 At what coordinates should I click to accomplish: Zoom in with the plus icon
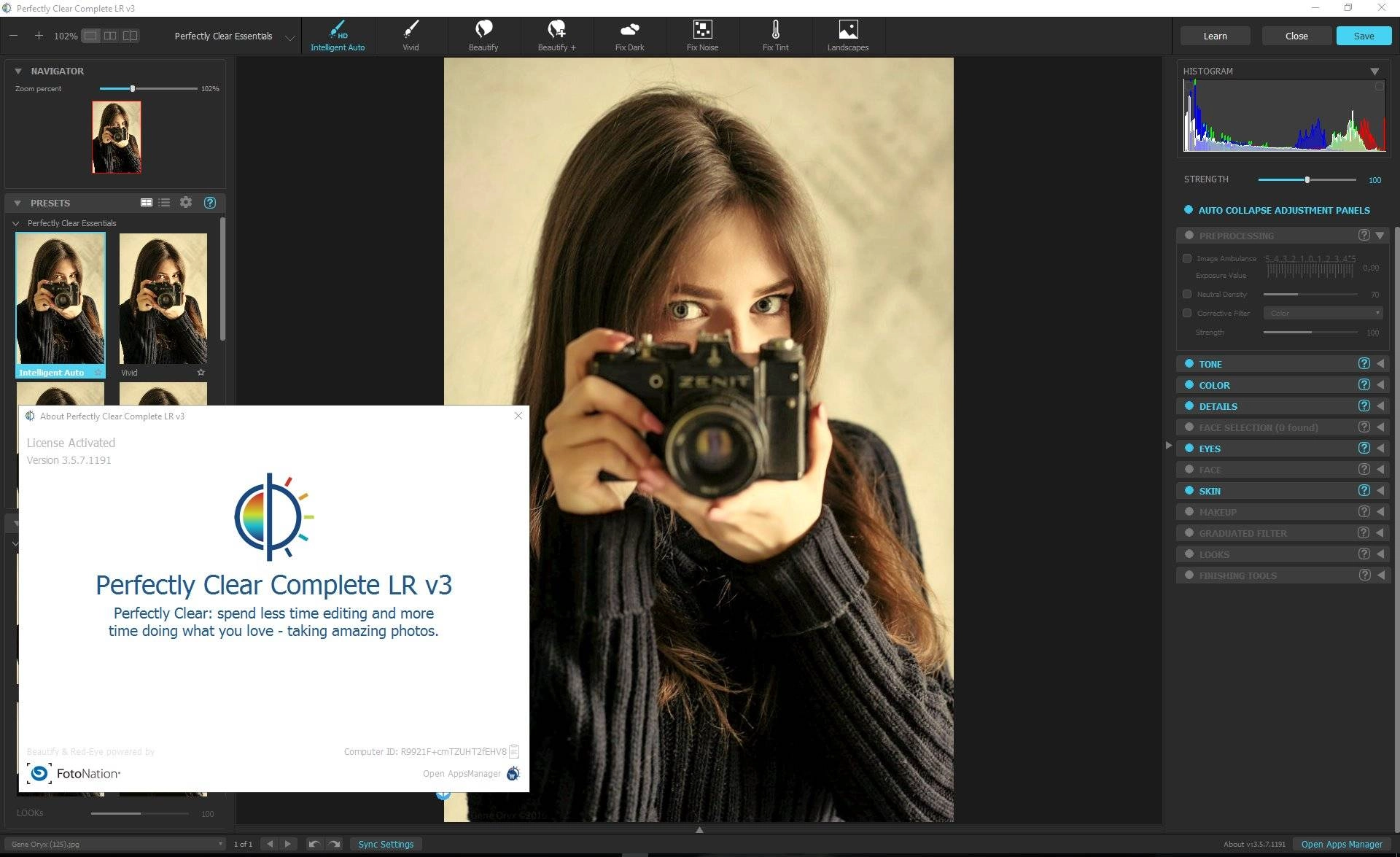(x=39, y=36)
